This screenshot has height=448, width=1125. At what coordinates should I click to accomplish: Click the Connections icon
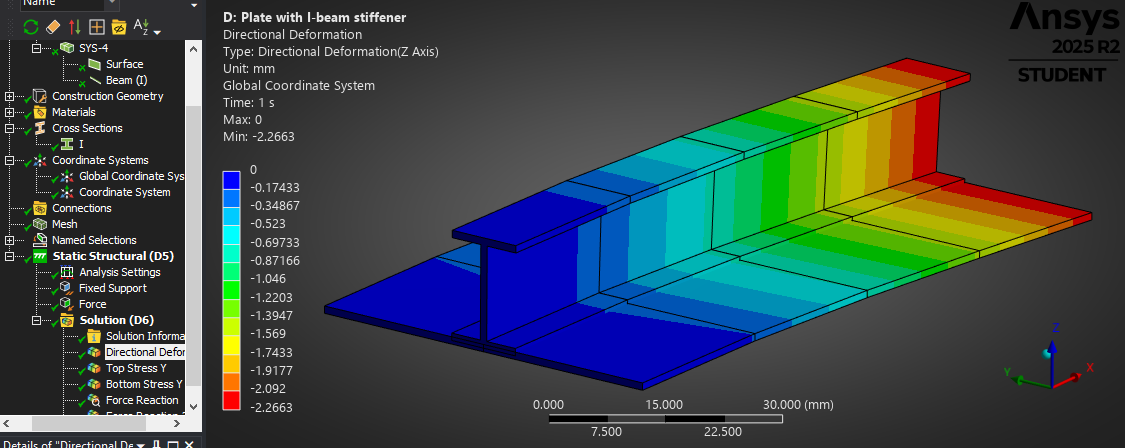40,208
